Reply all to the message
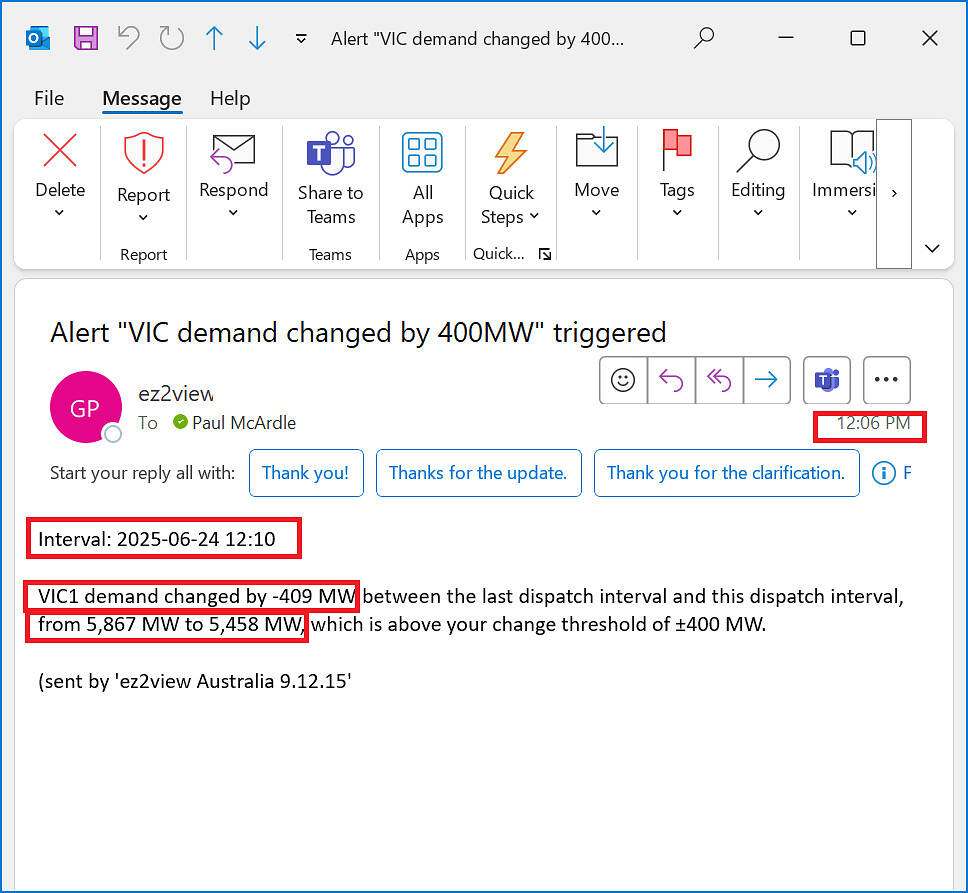 (719, 380)
